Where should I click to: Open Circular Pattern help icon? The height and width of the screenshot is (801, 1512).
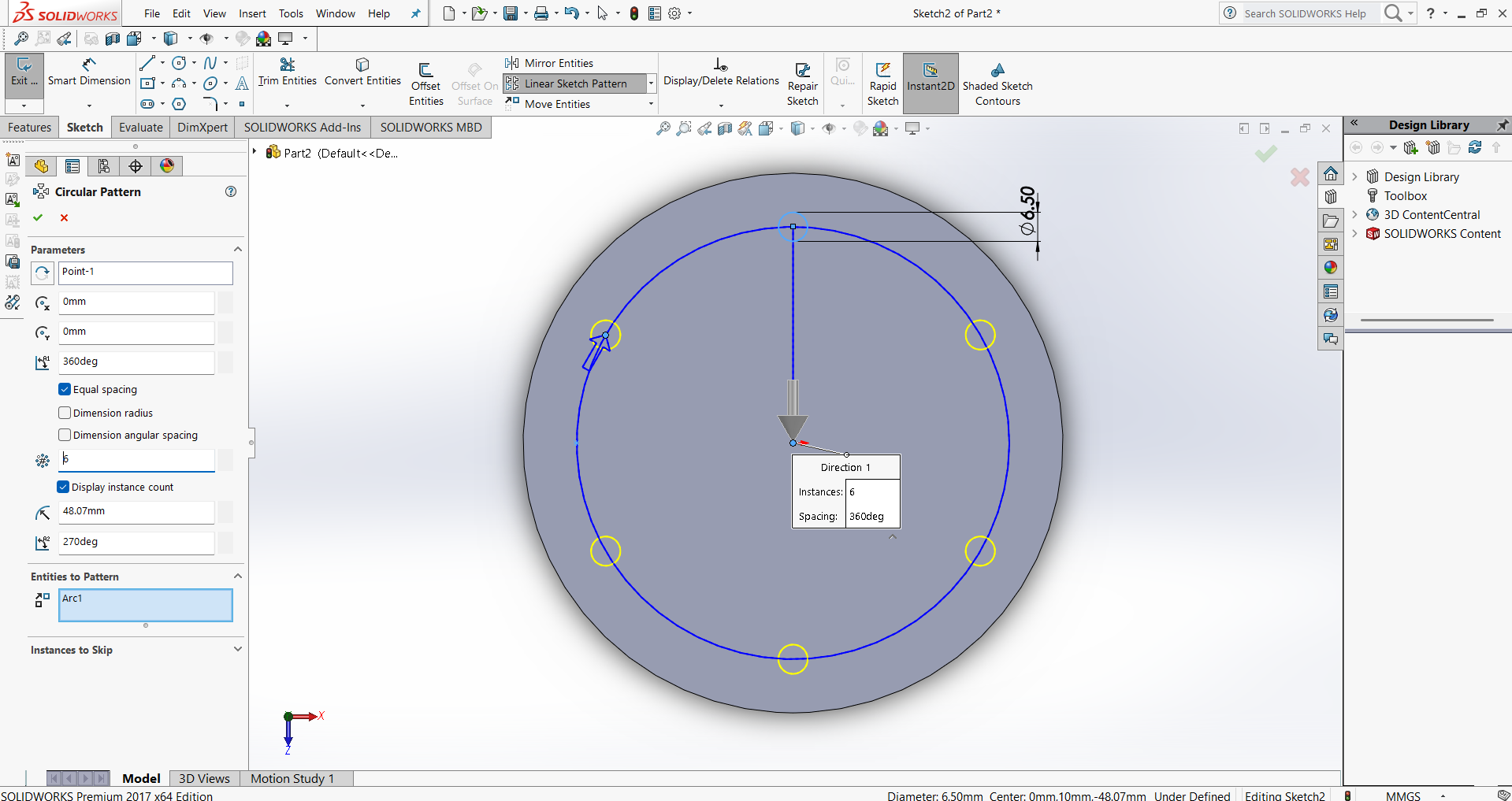click(231, 191)
